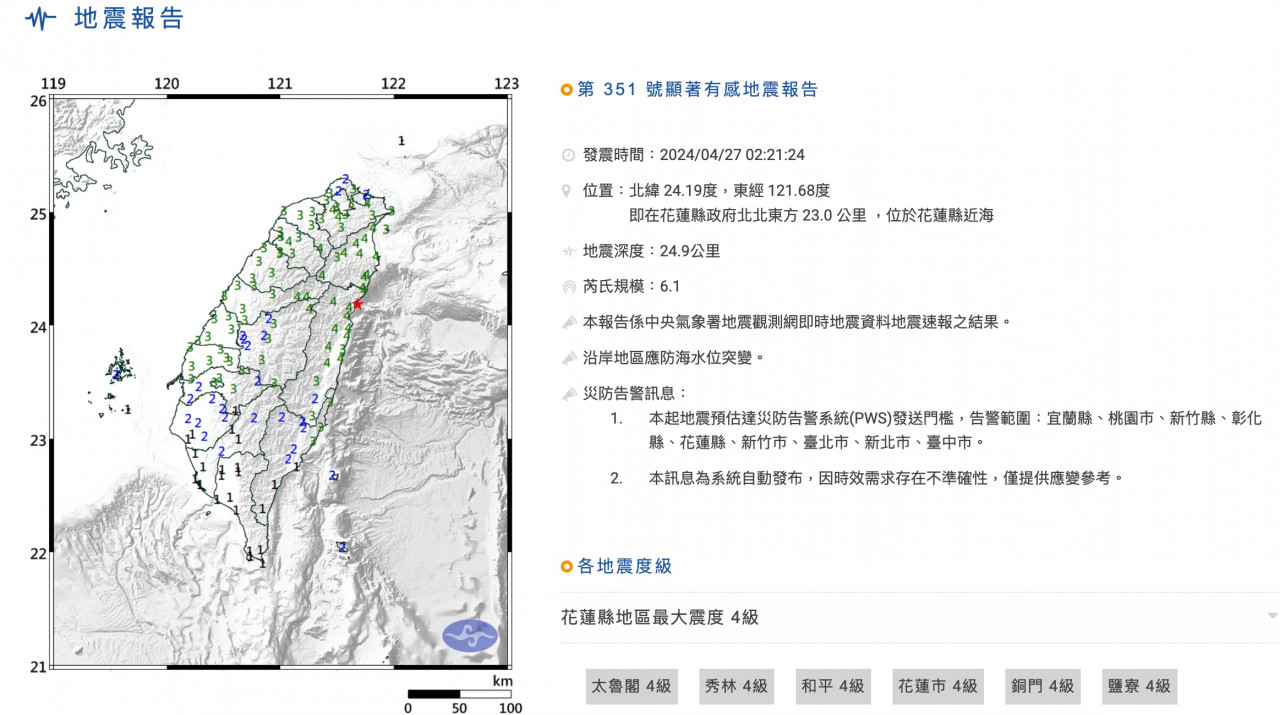Open the 第 351 號顯著有感地震報告 title
This screenshot has height=715, width=1280.
tap(697, 90)
